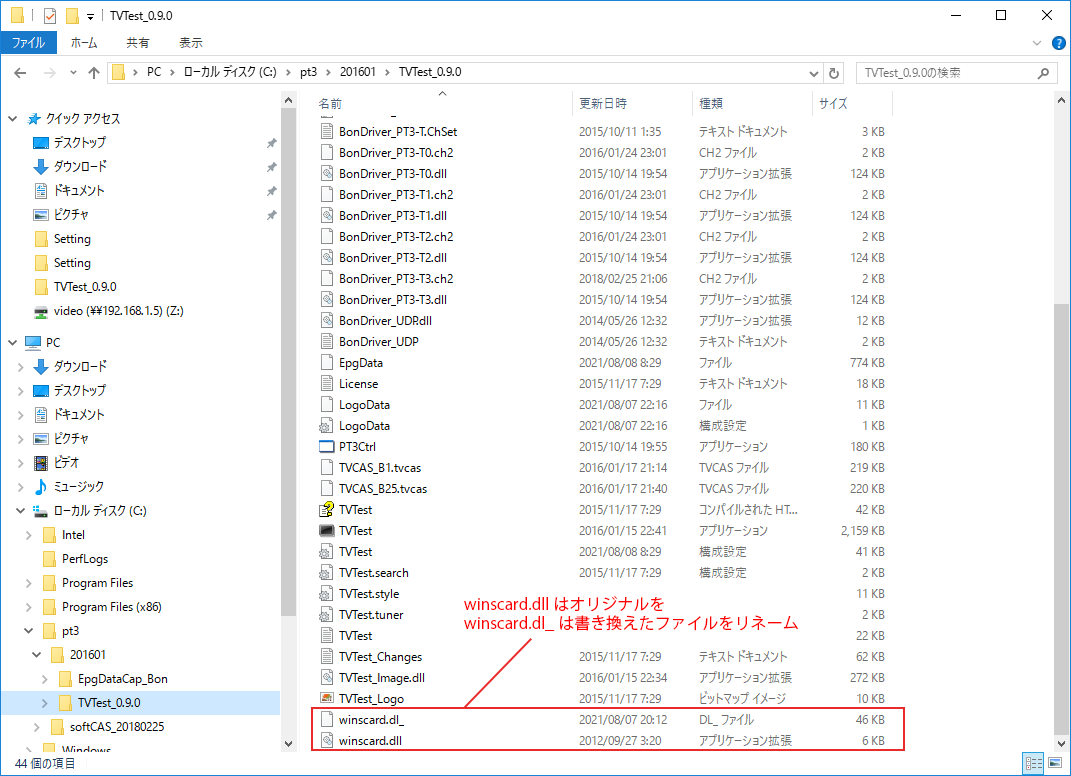
Task: Click the ビデオ folder icon in tree
Action: (x=41, y=462)
